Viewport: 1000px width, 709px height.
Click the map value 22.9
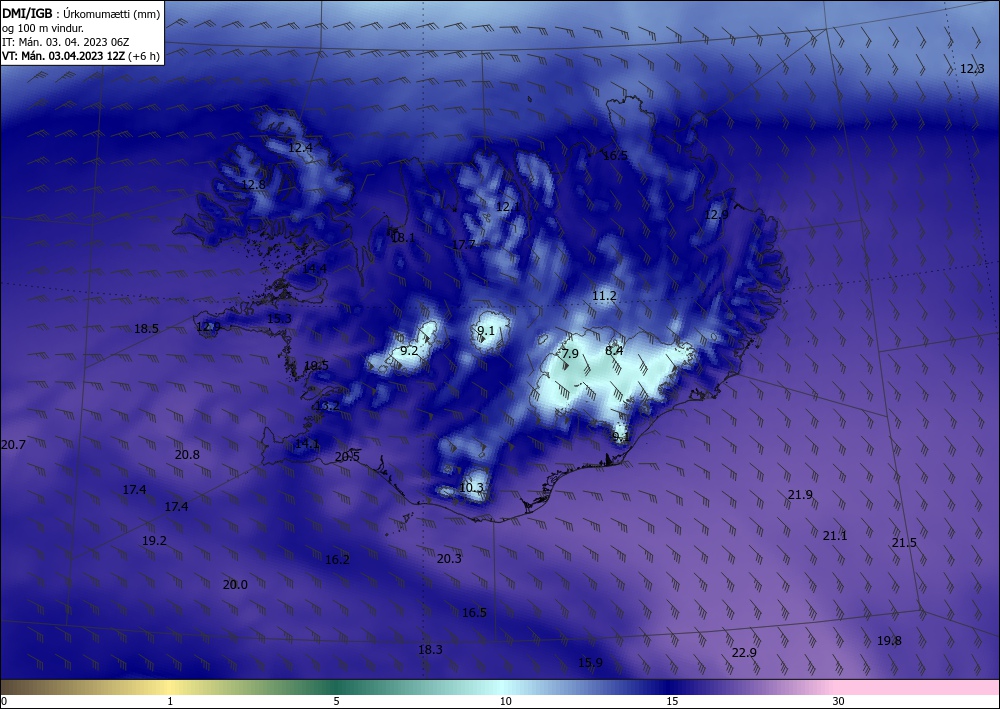coord(744,653)
